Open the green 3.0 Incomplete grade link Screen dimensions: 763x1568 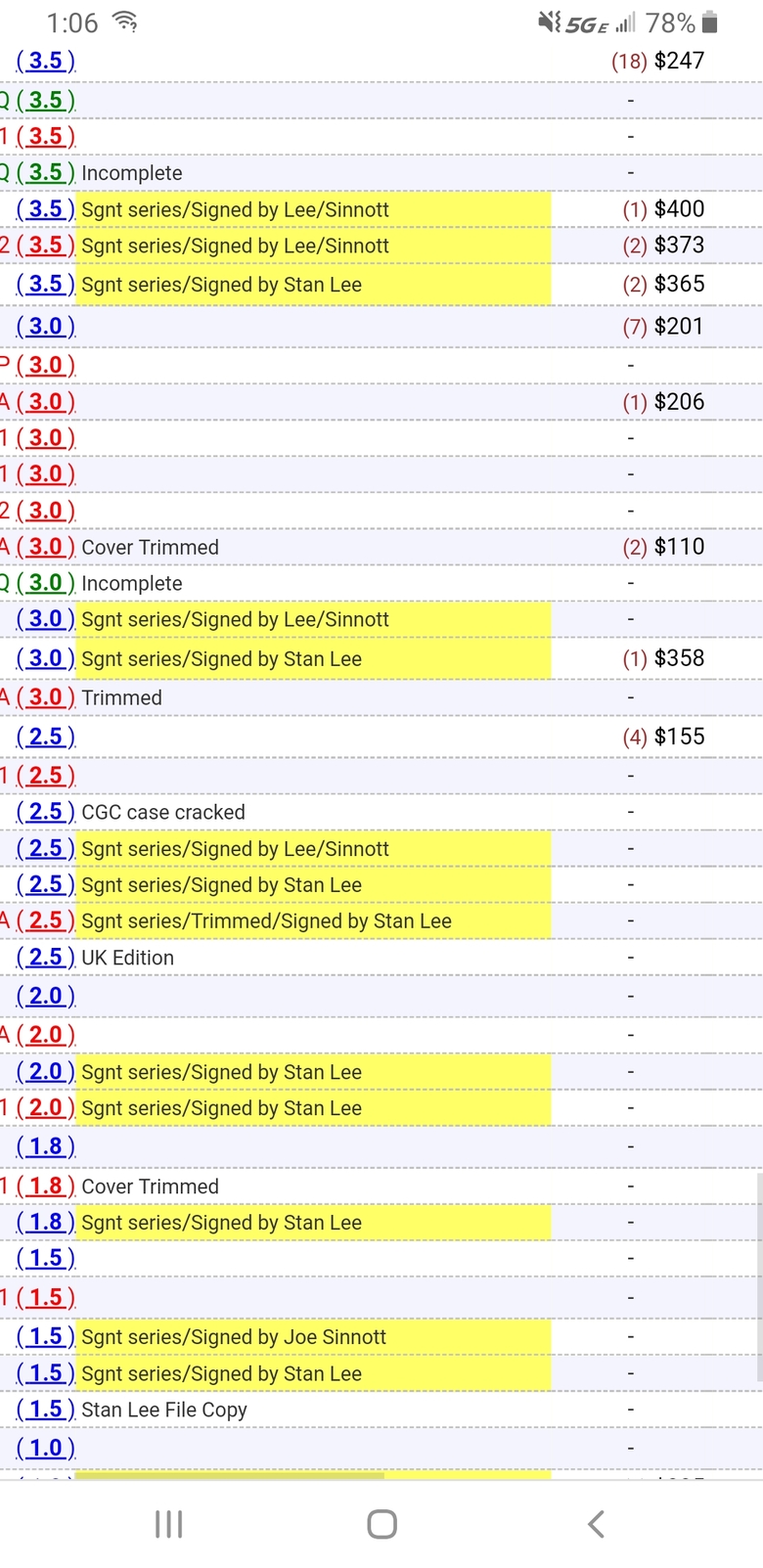46,583
